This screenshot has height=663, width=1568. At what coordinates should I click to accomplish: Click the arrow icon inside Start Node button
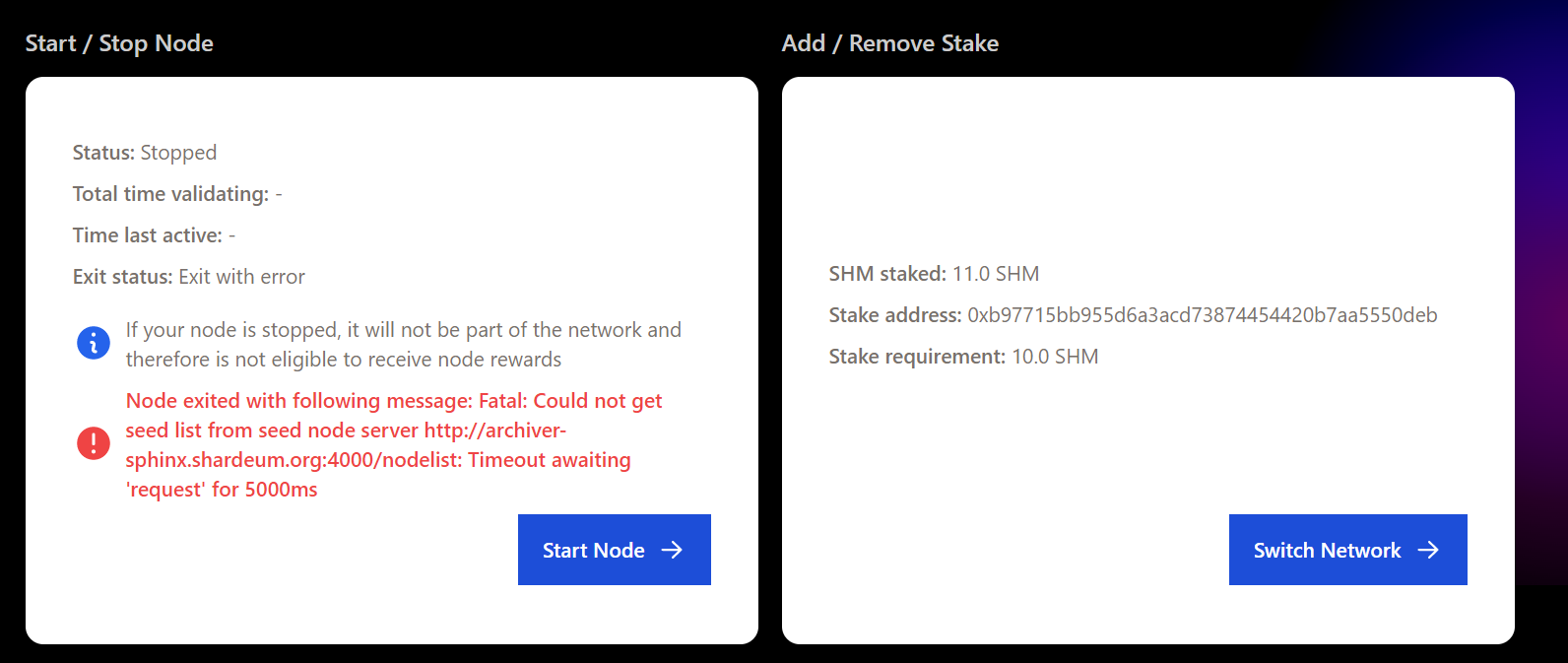pos(673,550)
